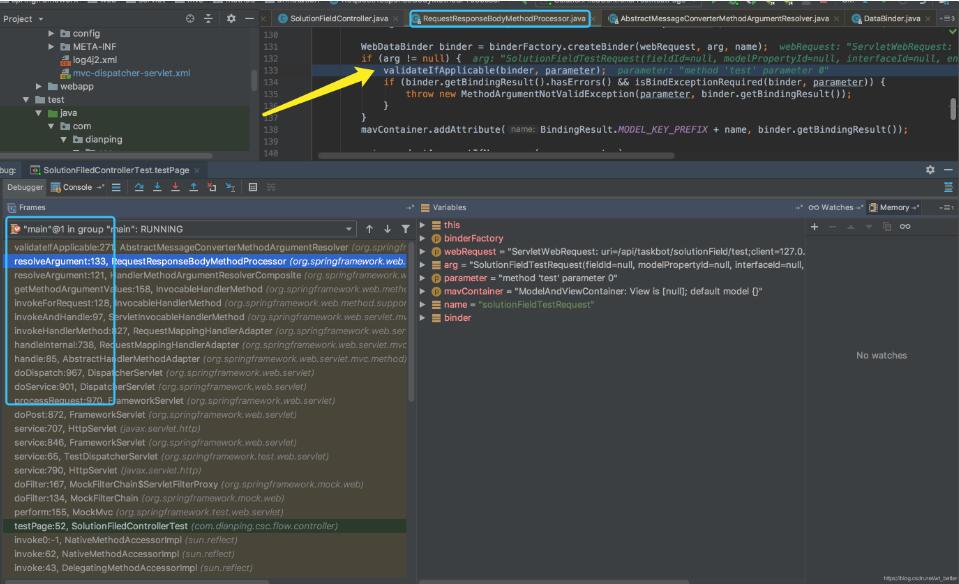
Task: Click the Step Out debugger icon
Action: coord(194,187)
